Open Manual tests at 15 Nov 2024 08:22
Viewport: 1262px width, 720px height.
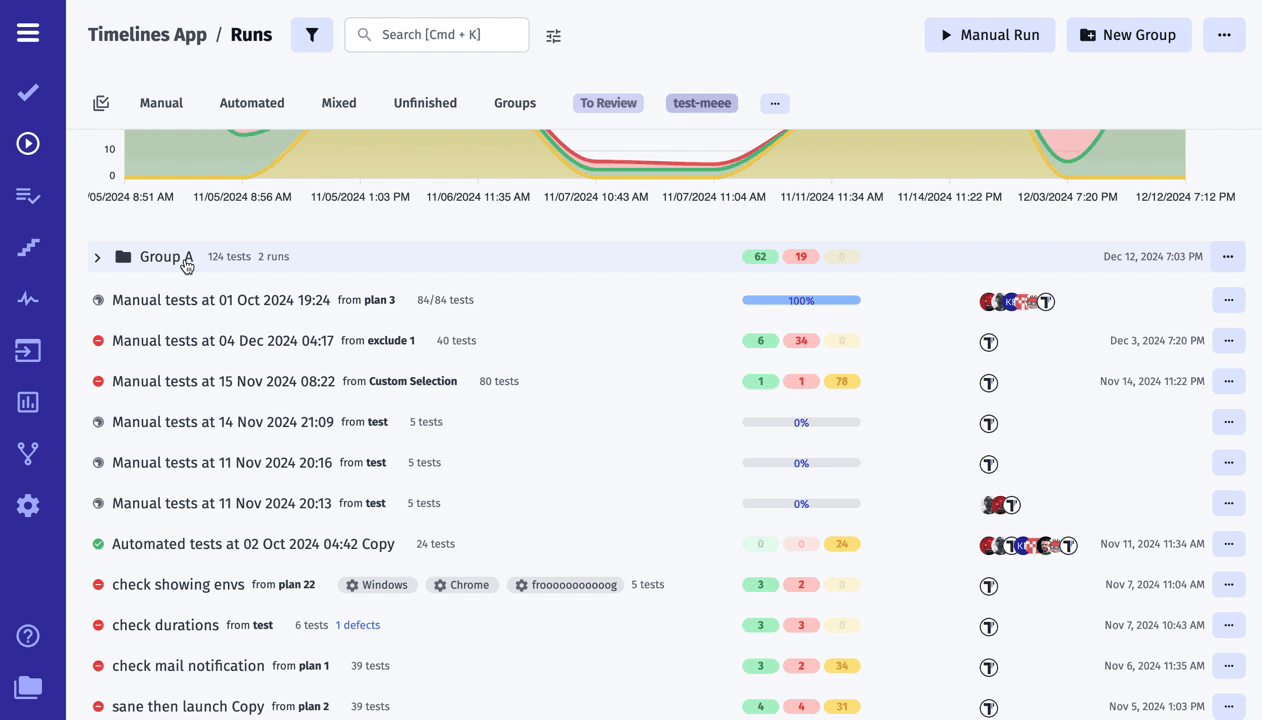(223, 381)
